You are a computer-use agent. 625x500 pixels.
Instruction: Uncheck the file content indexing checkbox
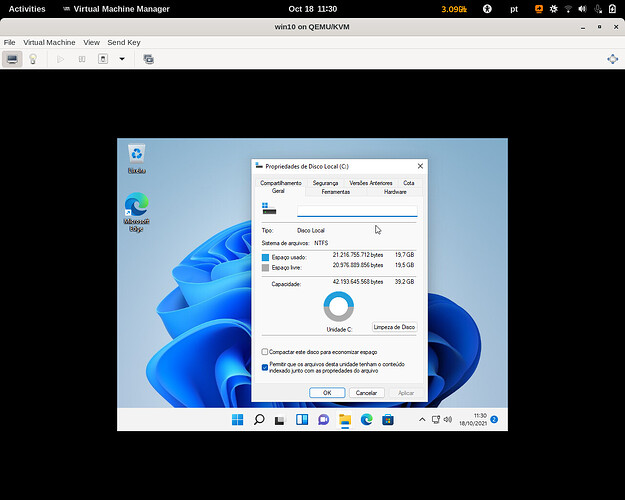click(x=265, y=367)
